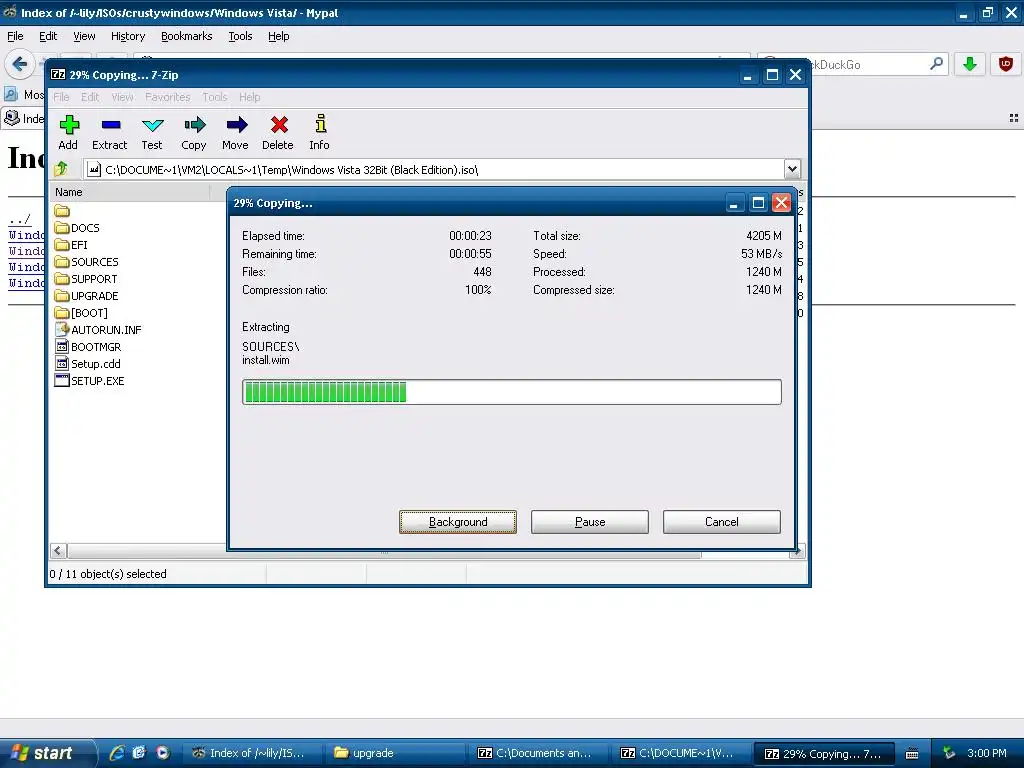Image resolution: width=1024 pixels, height=768 pixels.
Task: Open the 7-Zip Favorites menu
Action: pos(168,97)
